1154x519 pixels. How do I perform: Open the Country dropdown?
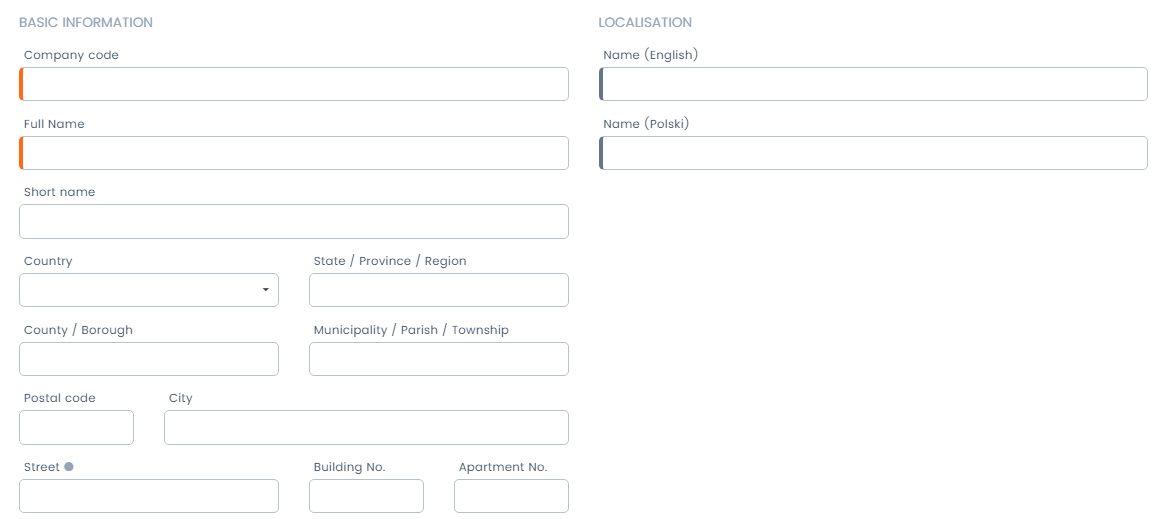[149, 290]
